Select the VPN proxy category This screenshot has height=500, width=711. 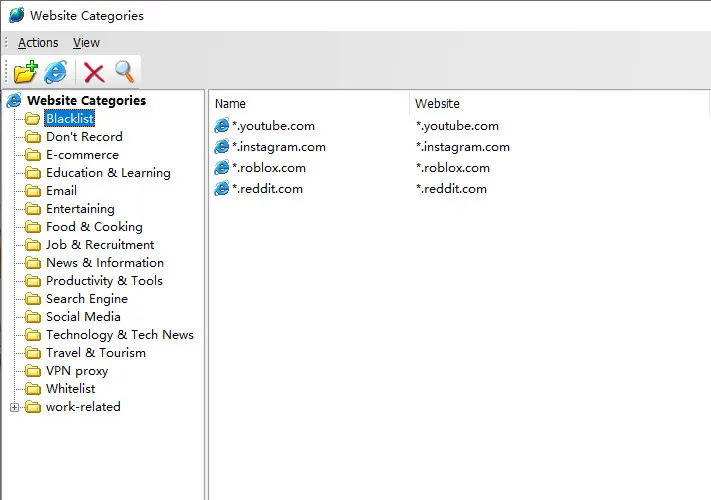pos(77,371)
